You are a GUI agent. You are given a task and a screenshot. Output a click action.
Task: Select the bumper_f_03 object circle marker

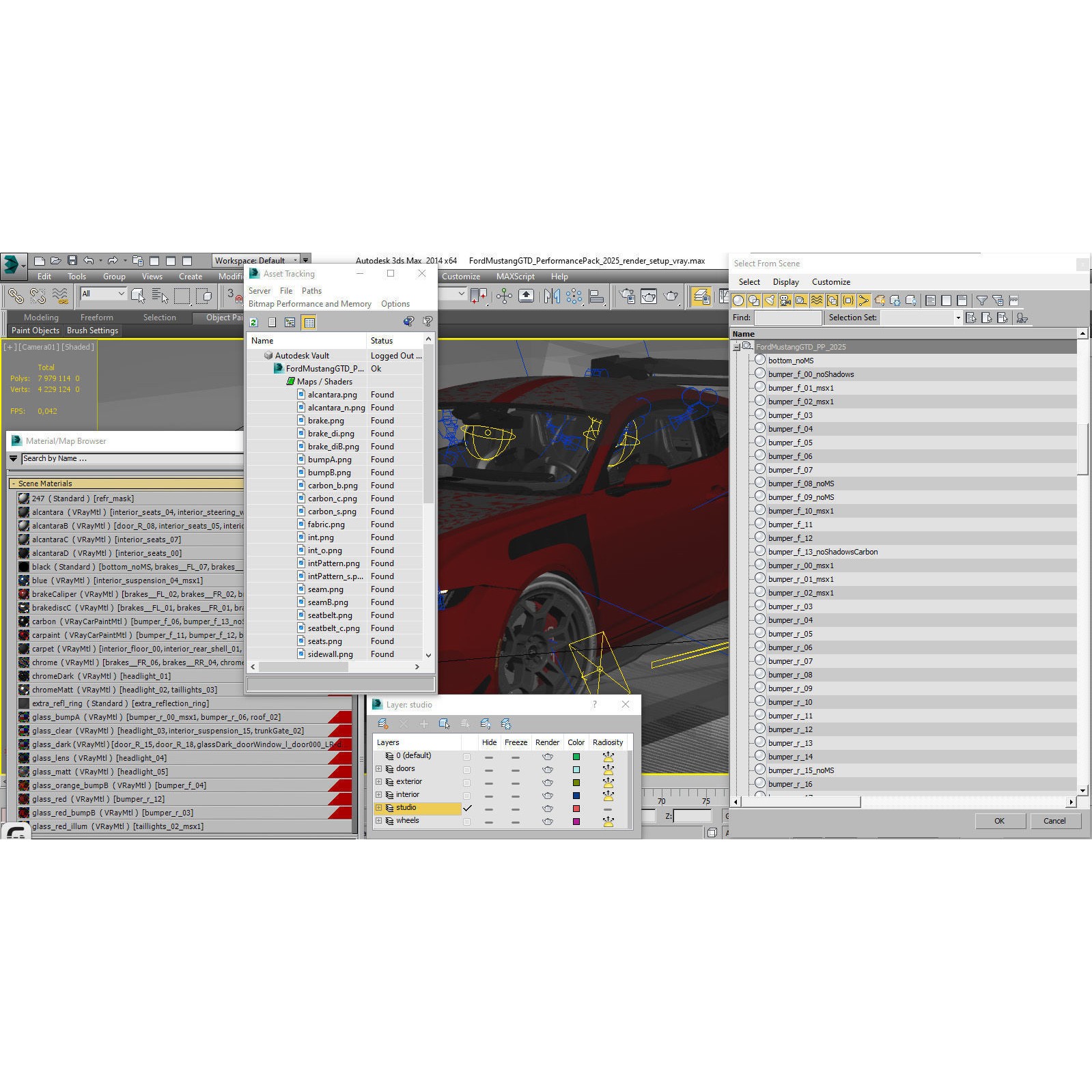pyautogui.click(x=760, y=414)
